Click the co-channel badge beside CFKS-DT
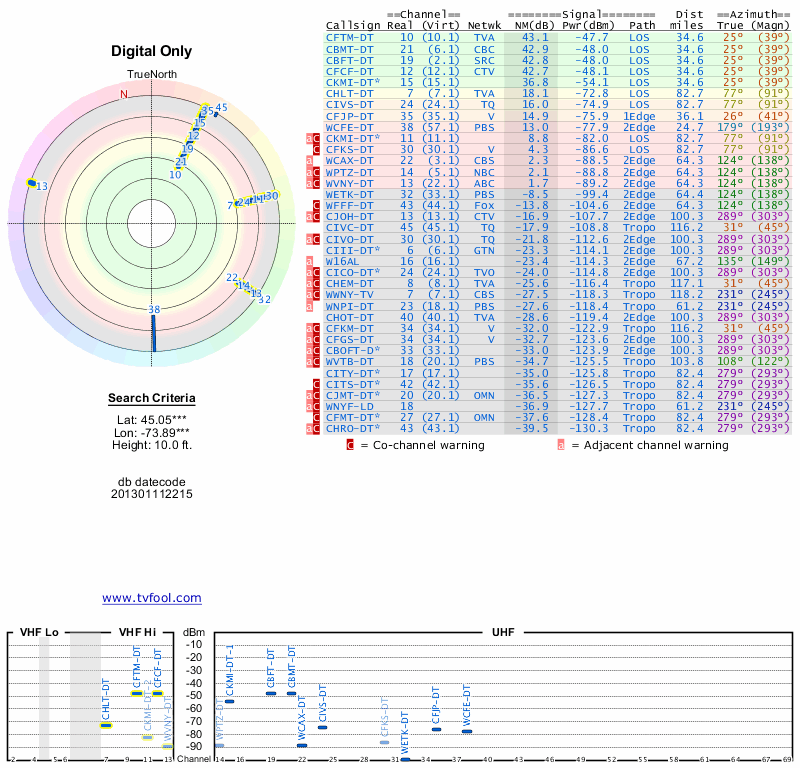 click(x=316, y=150)
